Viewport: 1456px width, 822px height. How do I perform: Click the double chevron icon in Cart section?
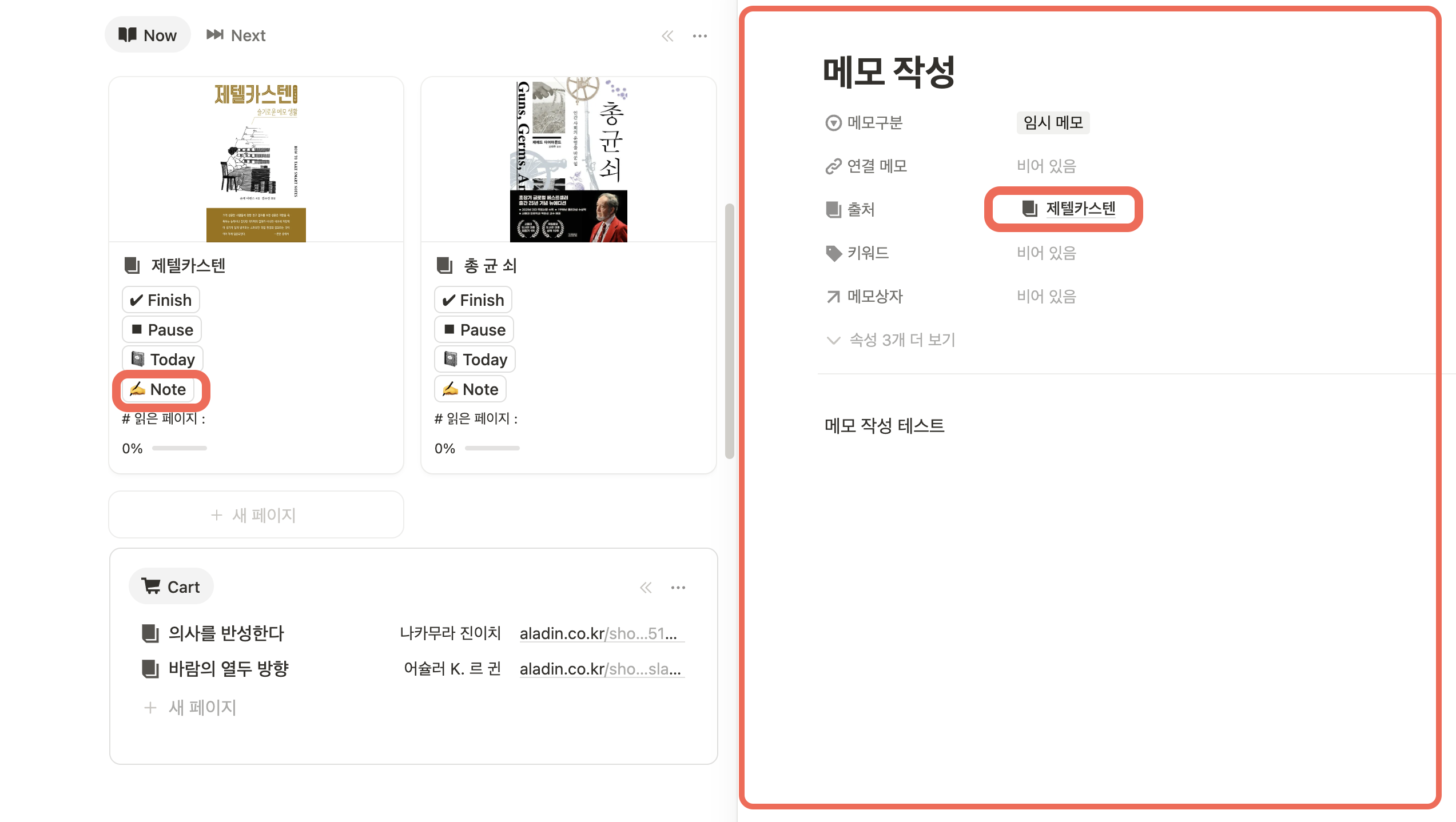646,588
